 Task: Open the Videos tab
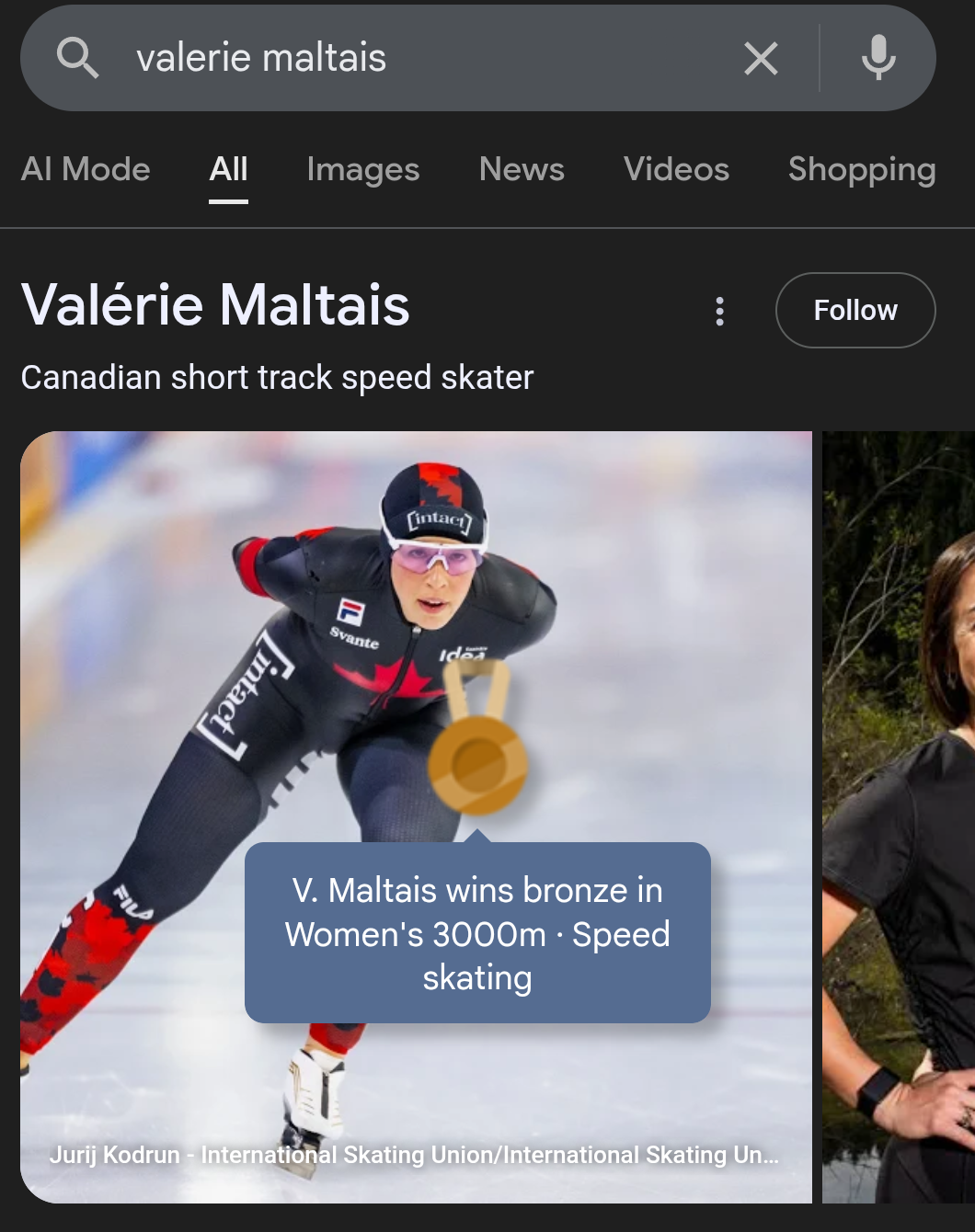[x=676, y=169]
